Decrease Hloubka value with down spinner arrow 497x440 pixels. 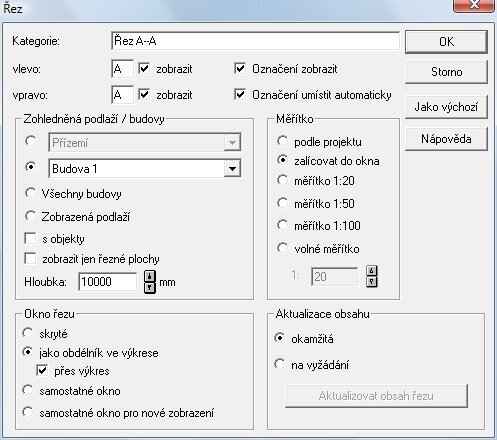(150, 288)
